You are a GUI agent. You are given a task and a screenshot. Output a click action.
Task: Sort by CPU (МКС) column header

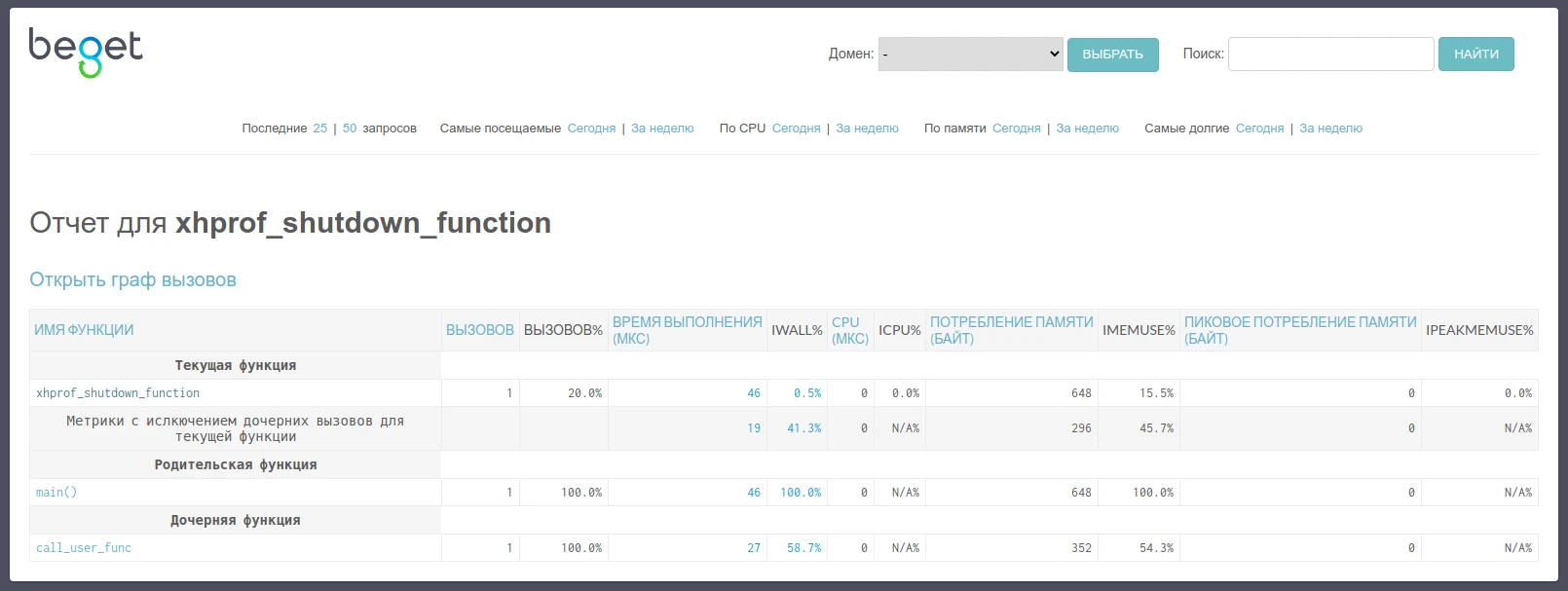click(x=849, y=330)
